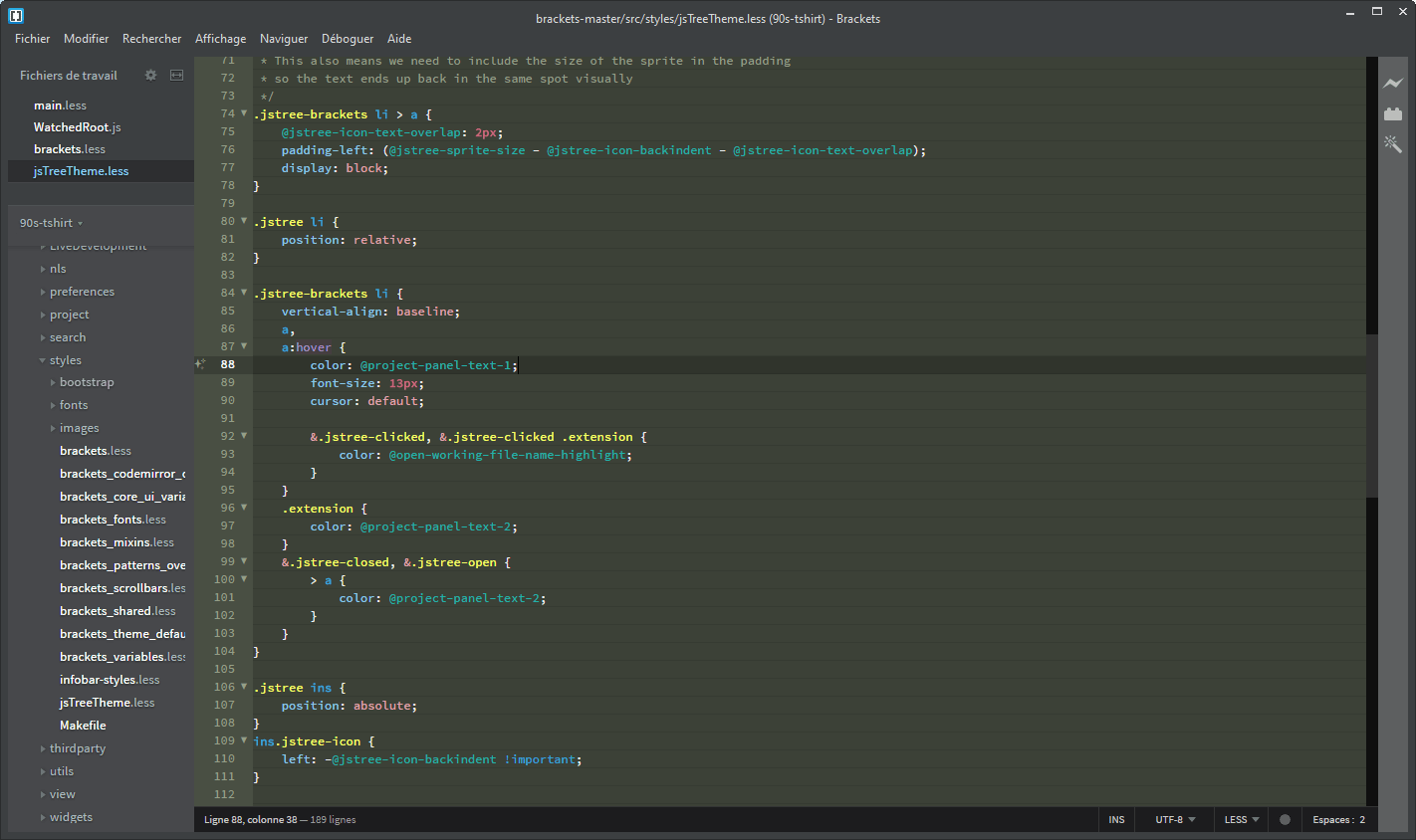Click Ligne 88, colonne 38 to jump to line

click(247, 819)
